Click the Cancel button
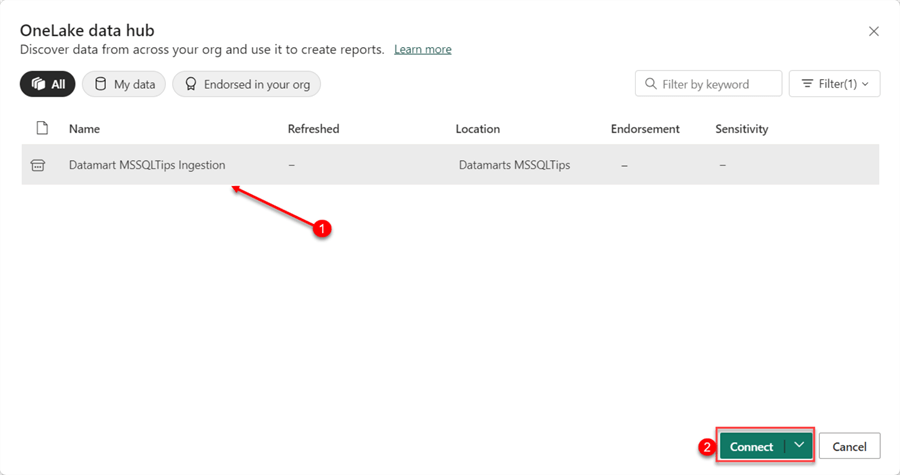 [849, 446]
